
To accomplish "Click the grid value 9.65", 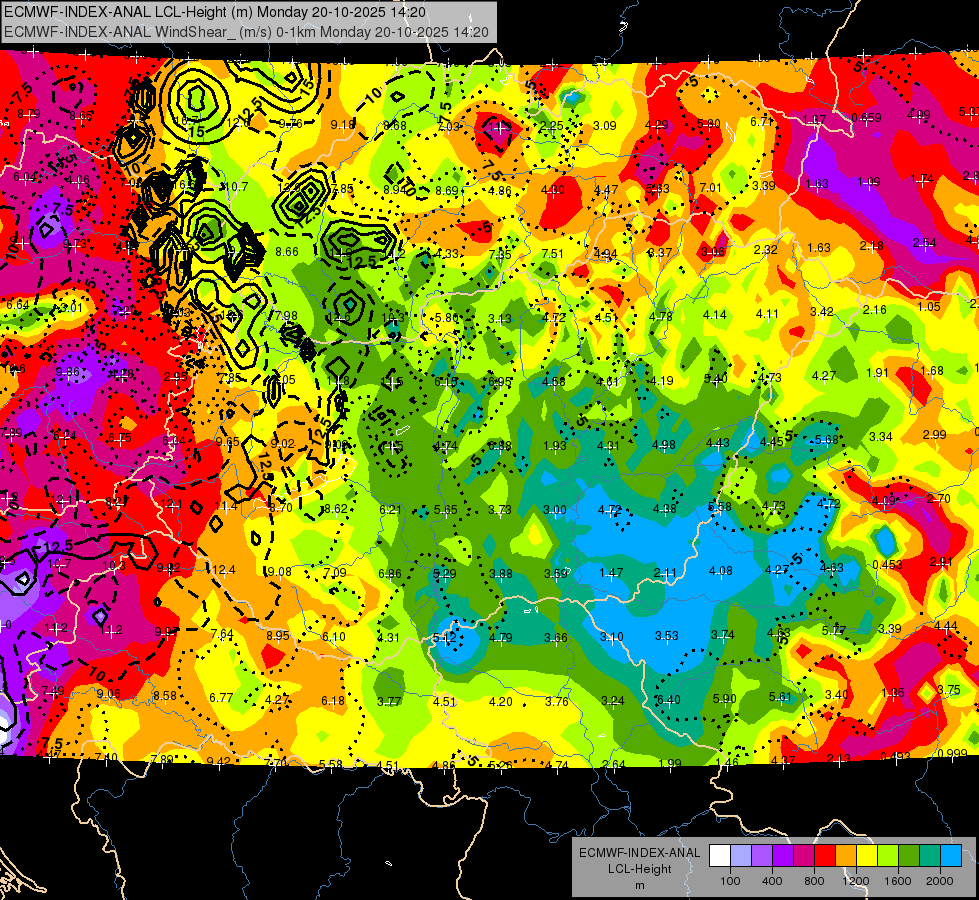I will point(227,442).
